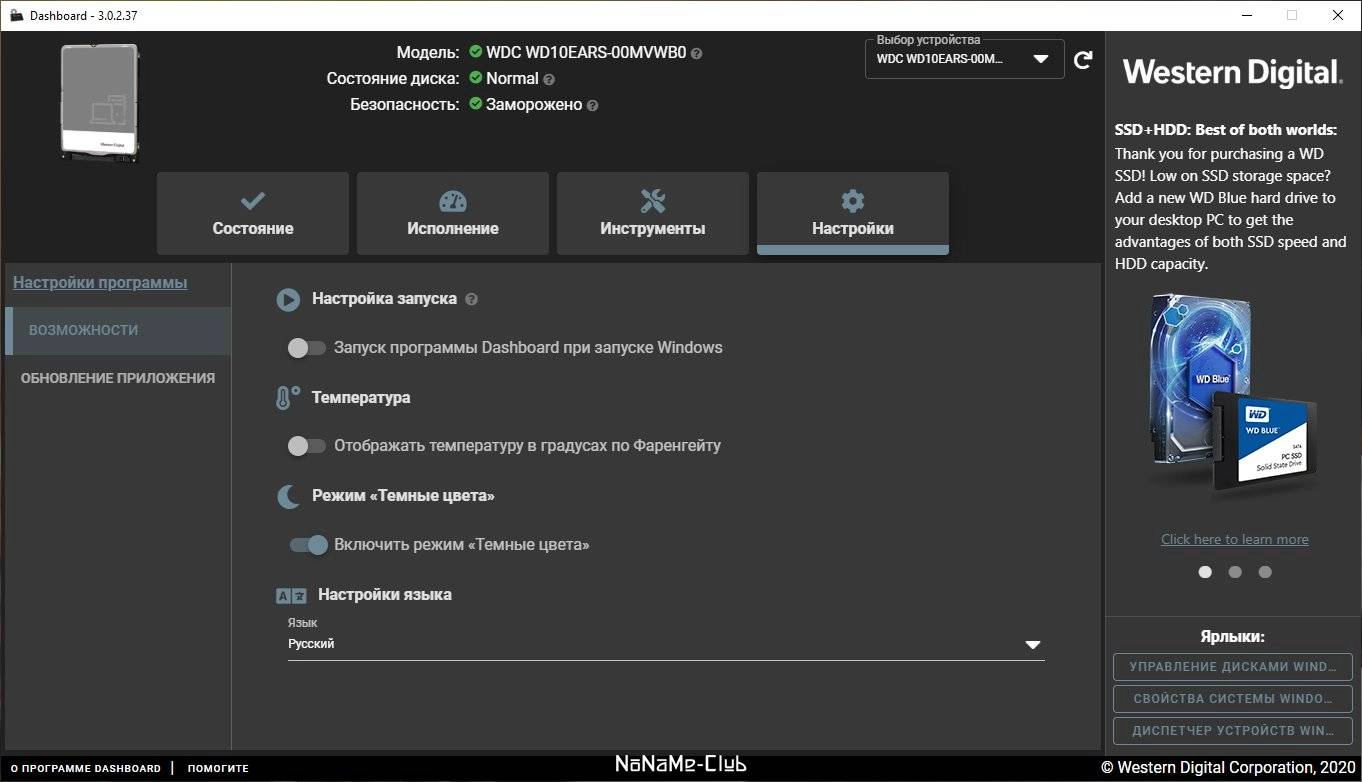Open Управление дисками Windows shortcut
Viewport: 1362px width, 782px height.
pyautogui.click(x=1233, y=667)
